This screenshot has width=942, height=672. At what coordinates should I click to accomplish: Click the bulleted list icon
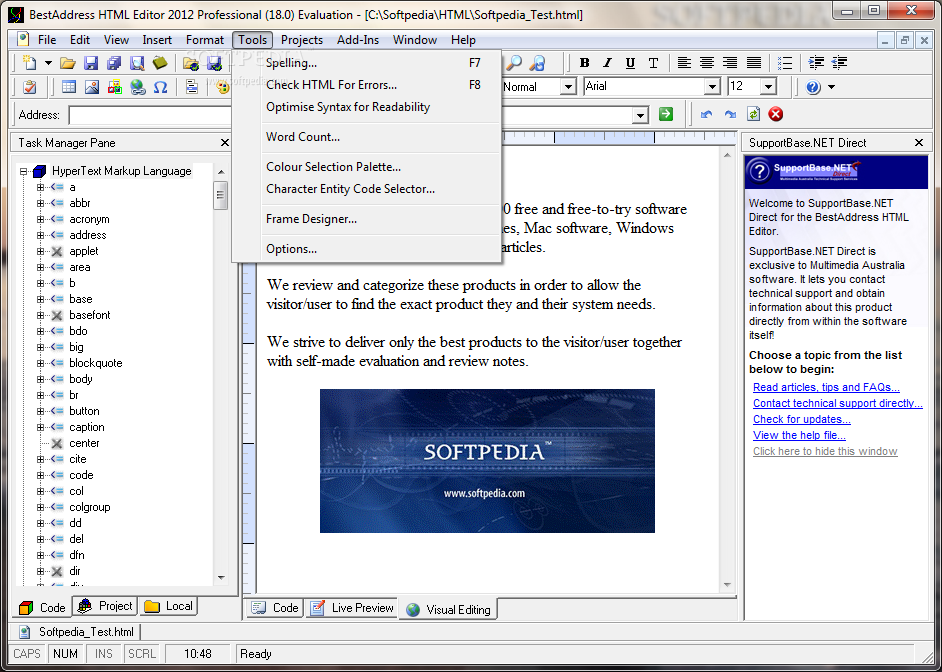(785, 62)
